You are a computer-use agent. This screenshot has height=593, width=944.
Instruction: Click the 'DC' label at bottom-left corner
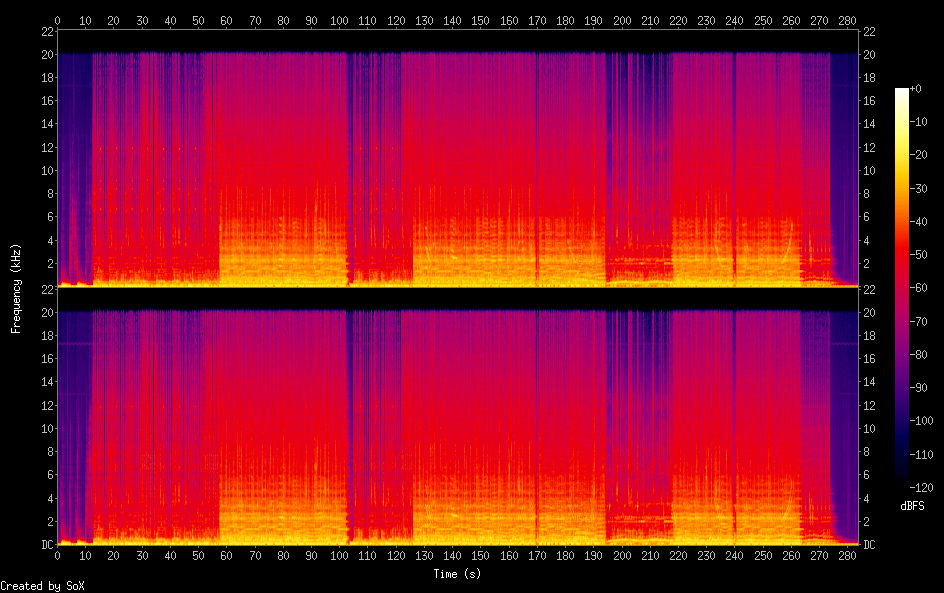(x=44, y=545)
